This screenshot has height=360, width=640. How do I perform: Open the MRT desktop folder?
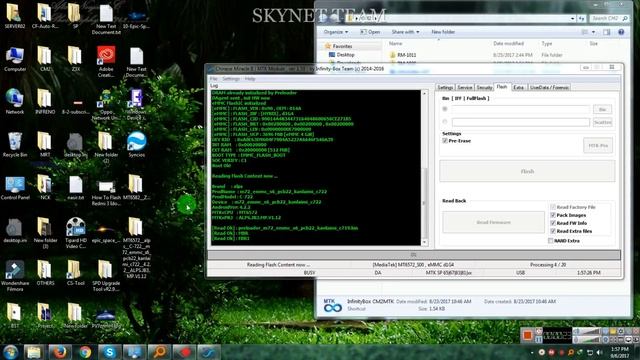pyautogui.click(x=45, y=144)
